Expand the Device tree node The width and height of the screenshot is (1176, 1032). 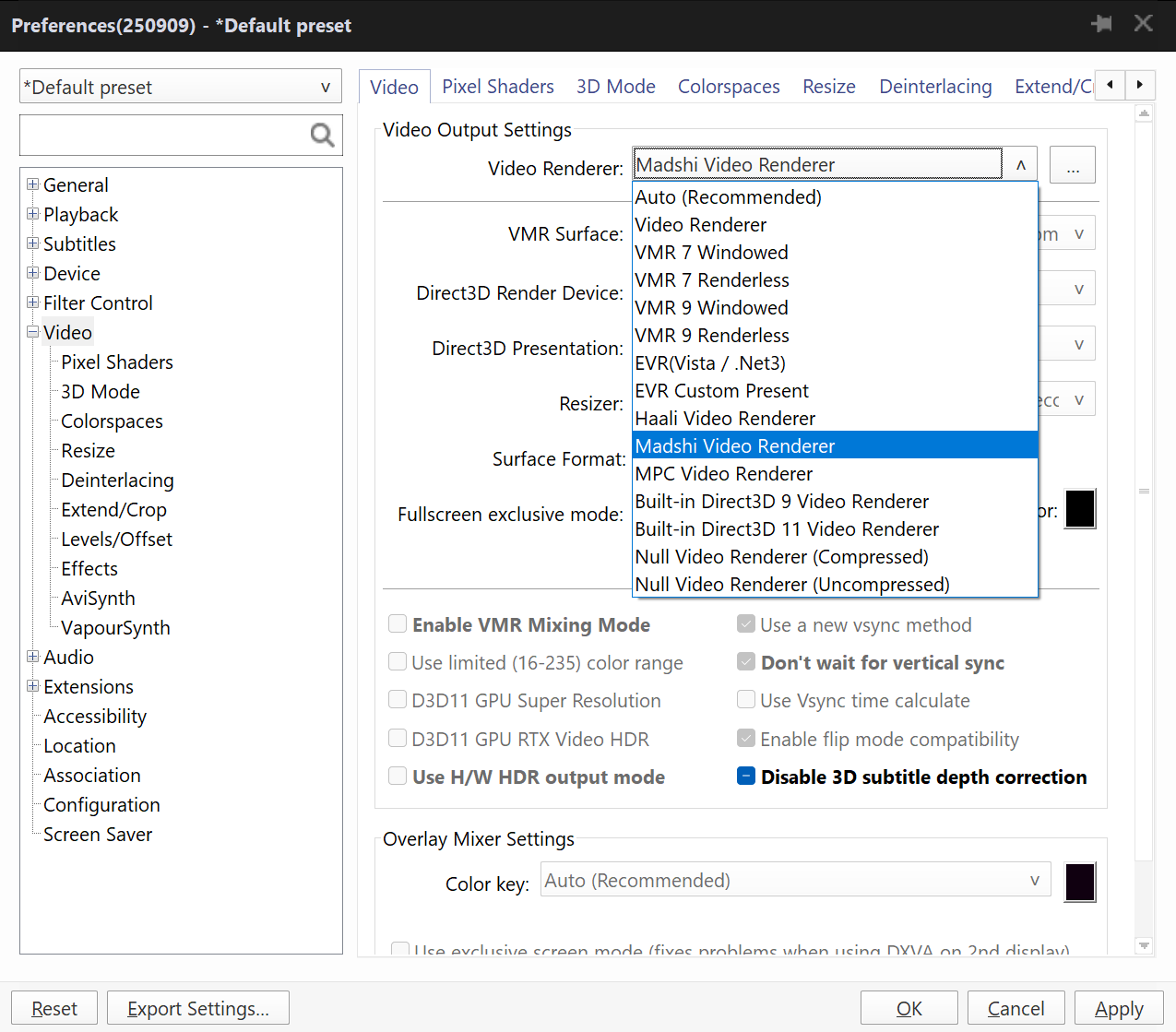click(33, 273)
